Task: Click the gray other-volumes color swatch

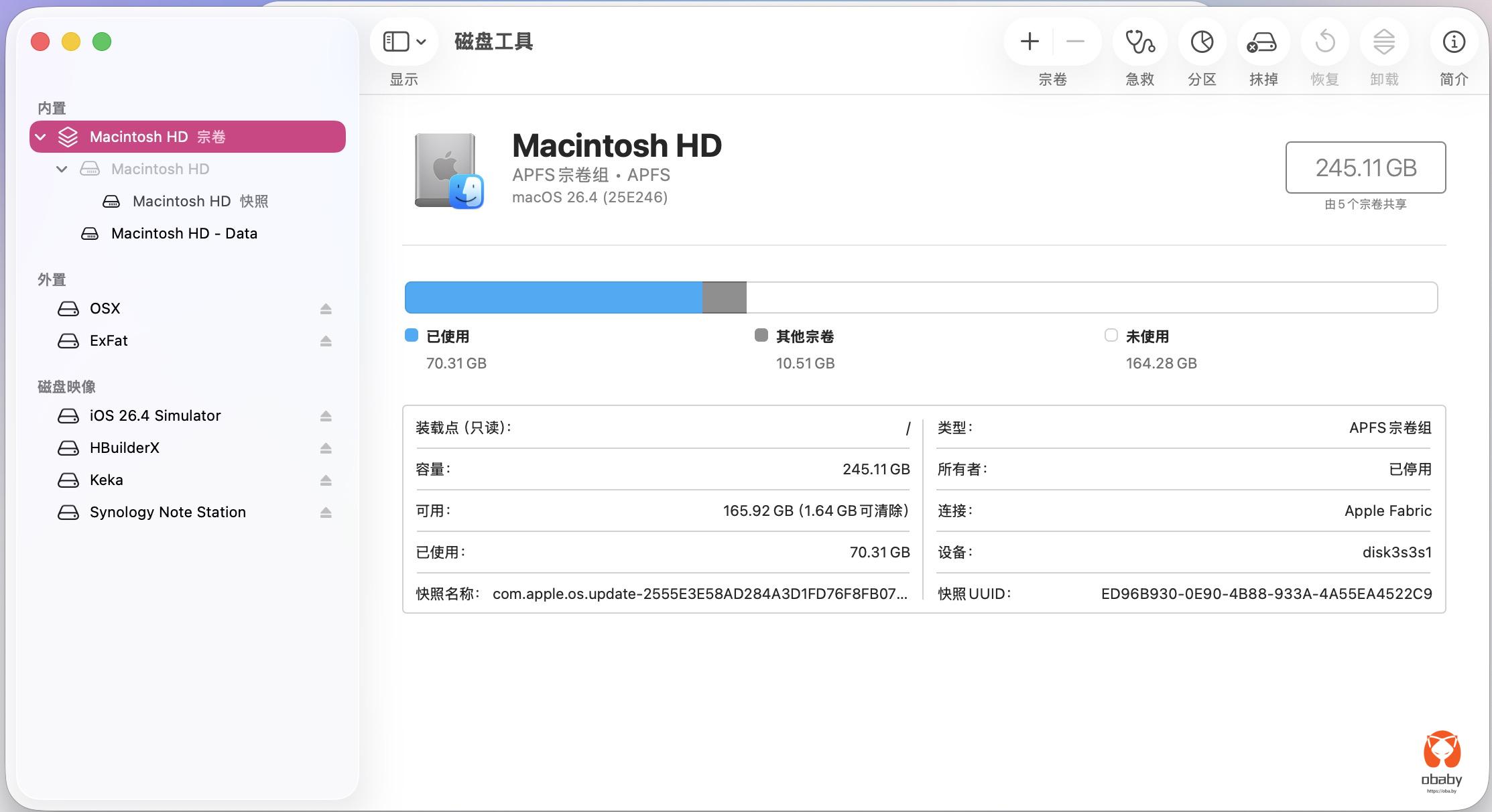Action: click(761, 335)
